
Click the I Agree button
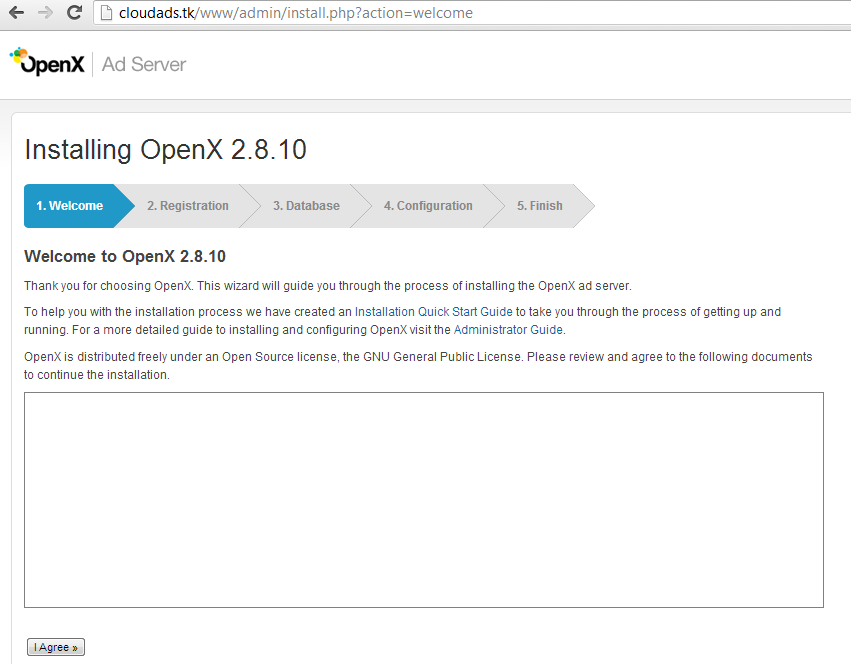56,647
